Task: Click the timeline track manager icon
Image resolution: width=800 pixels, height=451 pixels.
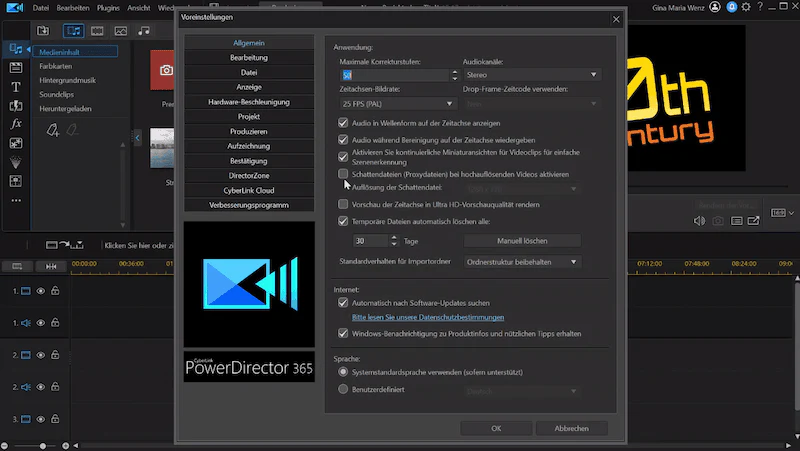Action: point(17,266)
